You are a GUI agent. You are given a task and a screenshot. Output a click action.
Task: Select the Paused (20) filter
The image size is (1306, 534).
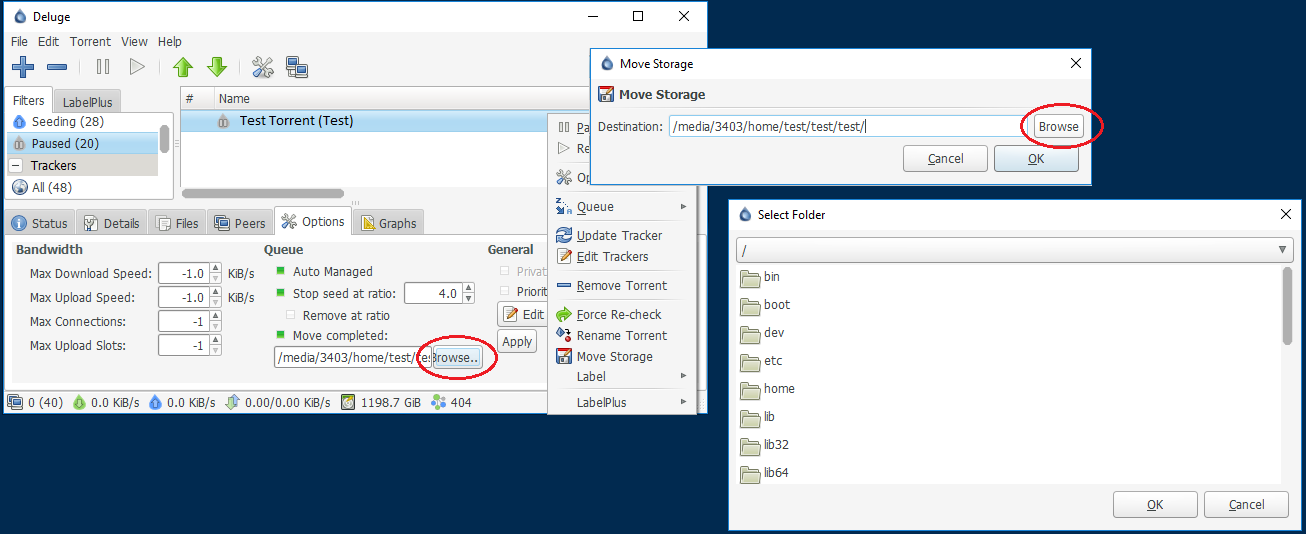[x=82, y=144]
